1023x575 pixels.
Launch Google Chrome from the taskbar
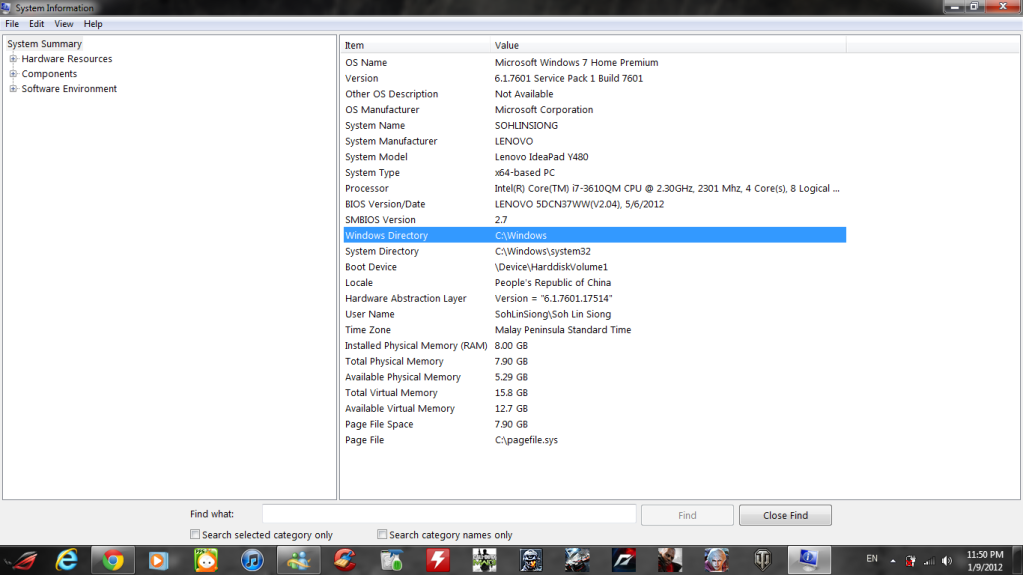pyautogui.click(x=112, y=559)
